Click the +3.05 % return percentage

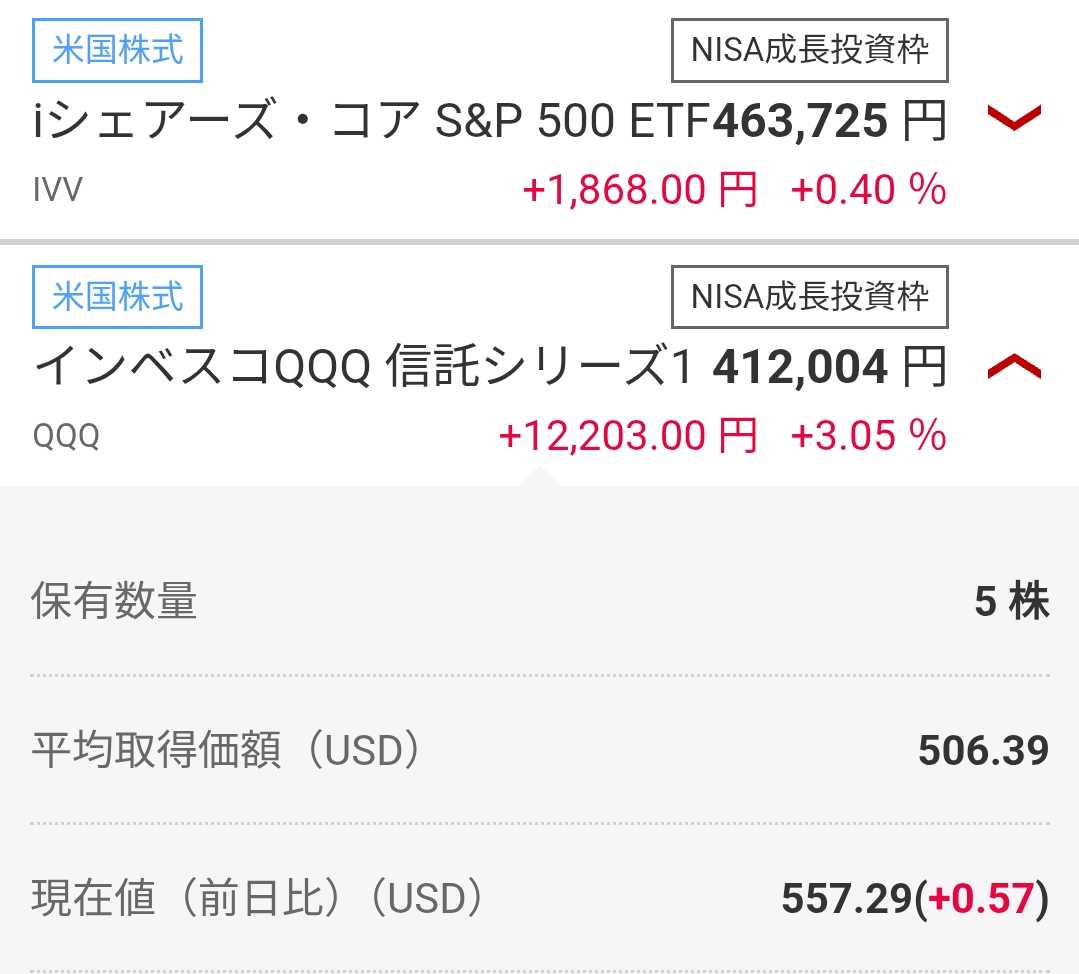[x=868, y=436]
